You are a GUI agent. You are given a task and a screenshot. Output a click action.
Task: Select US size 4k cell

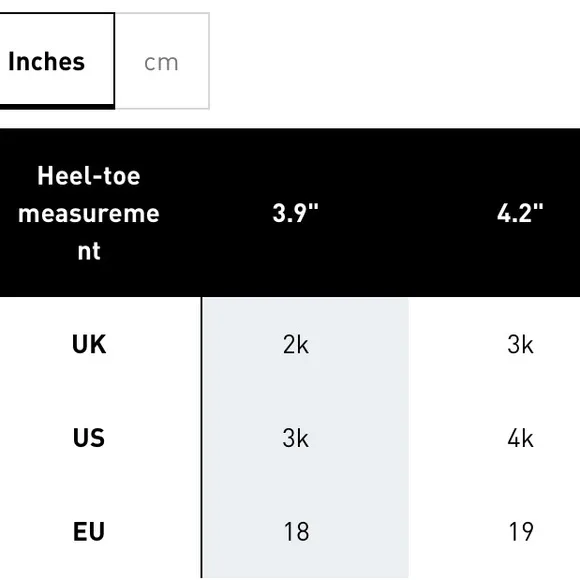tap(520, 438)
